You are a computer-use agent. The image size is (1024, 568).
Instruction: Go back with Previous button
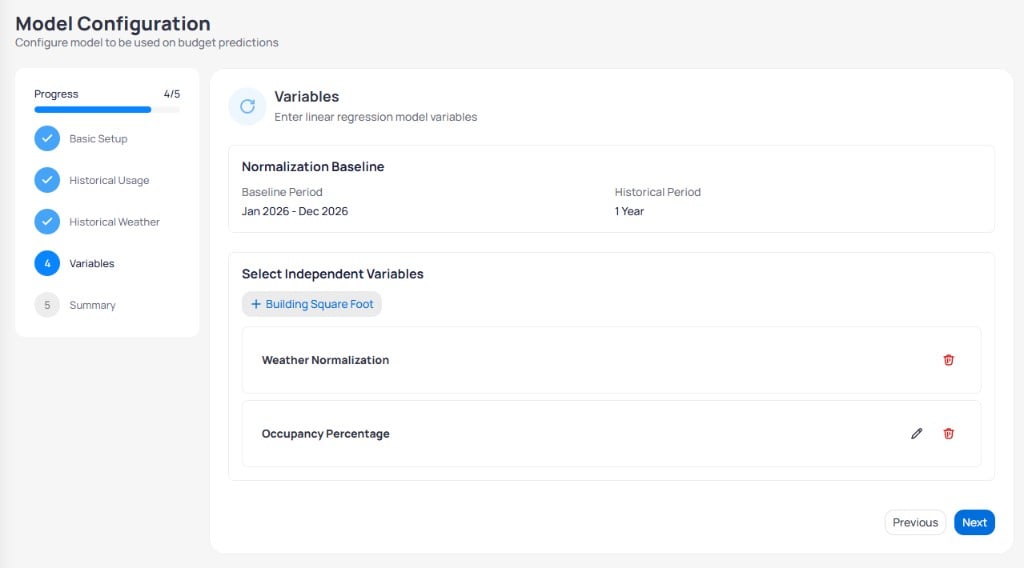click(915, 522)
